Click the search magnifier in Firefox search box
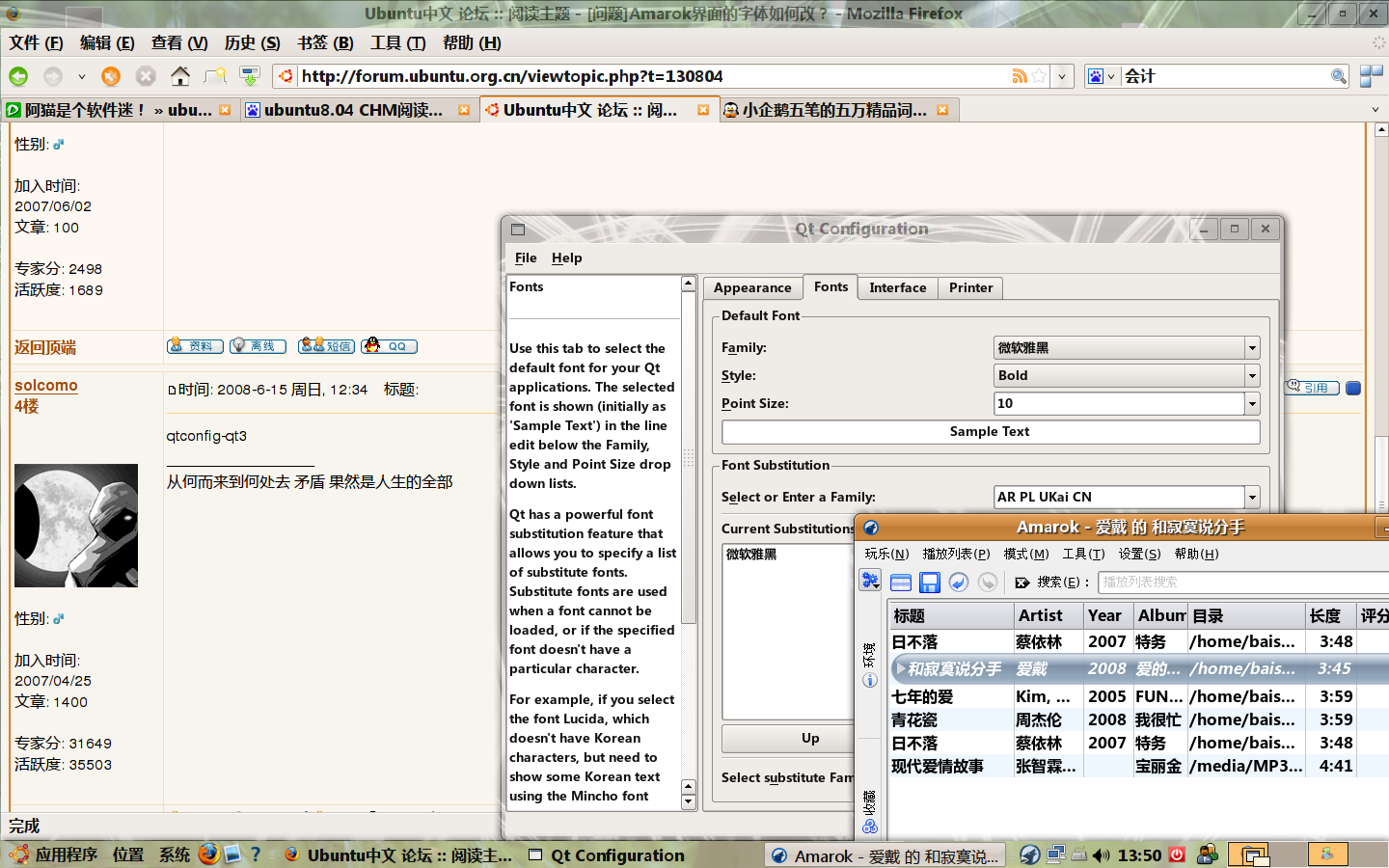The image size is (1389, 868). coord(1338,76)
